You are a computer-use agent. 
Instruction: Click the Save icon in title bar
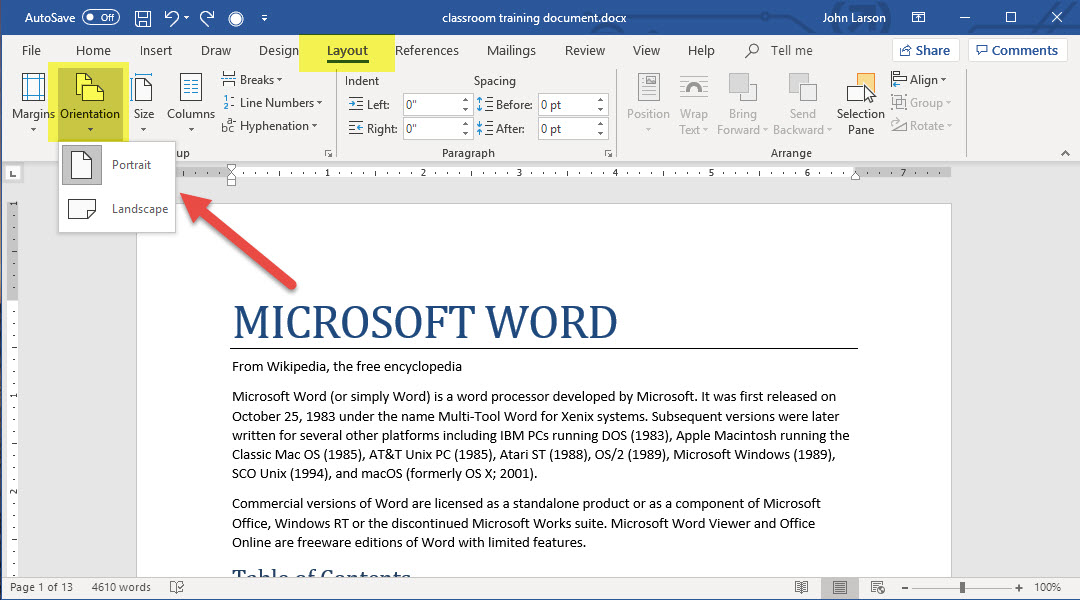pos(142,18)
